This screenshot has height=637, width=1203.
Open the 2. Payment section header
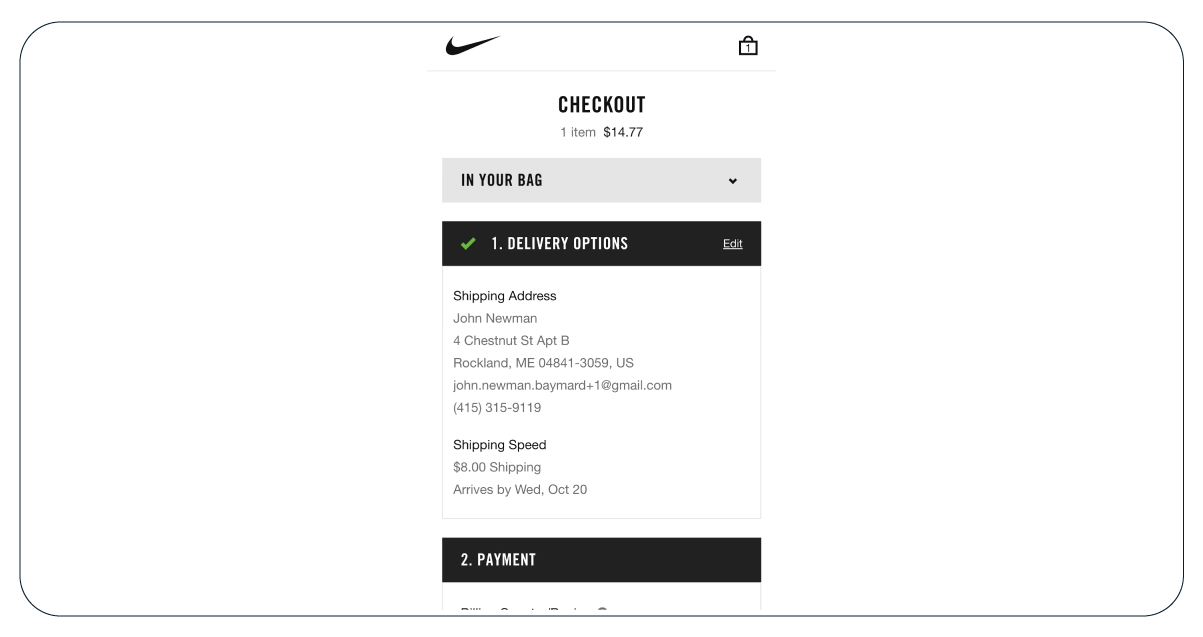point(601,560)
